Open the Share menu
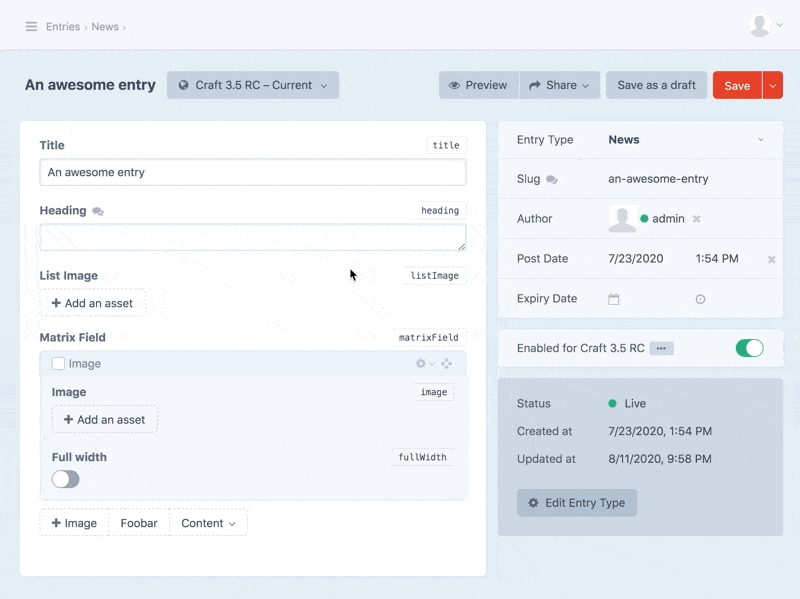The height and width of the screenshot is (599, 800). [560, 85]
